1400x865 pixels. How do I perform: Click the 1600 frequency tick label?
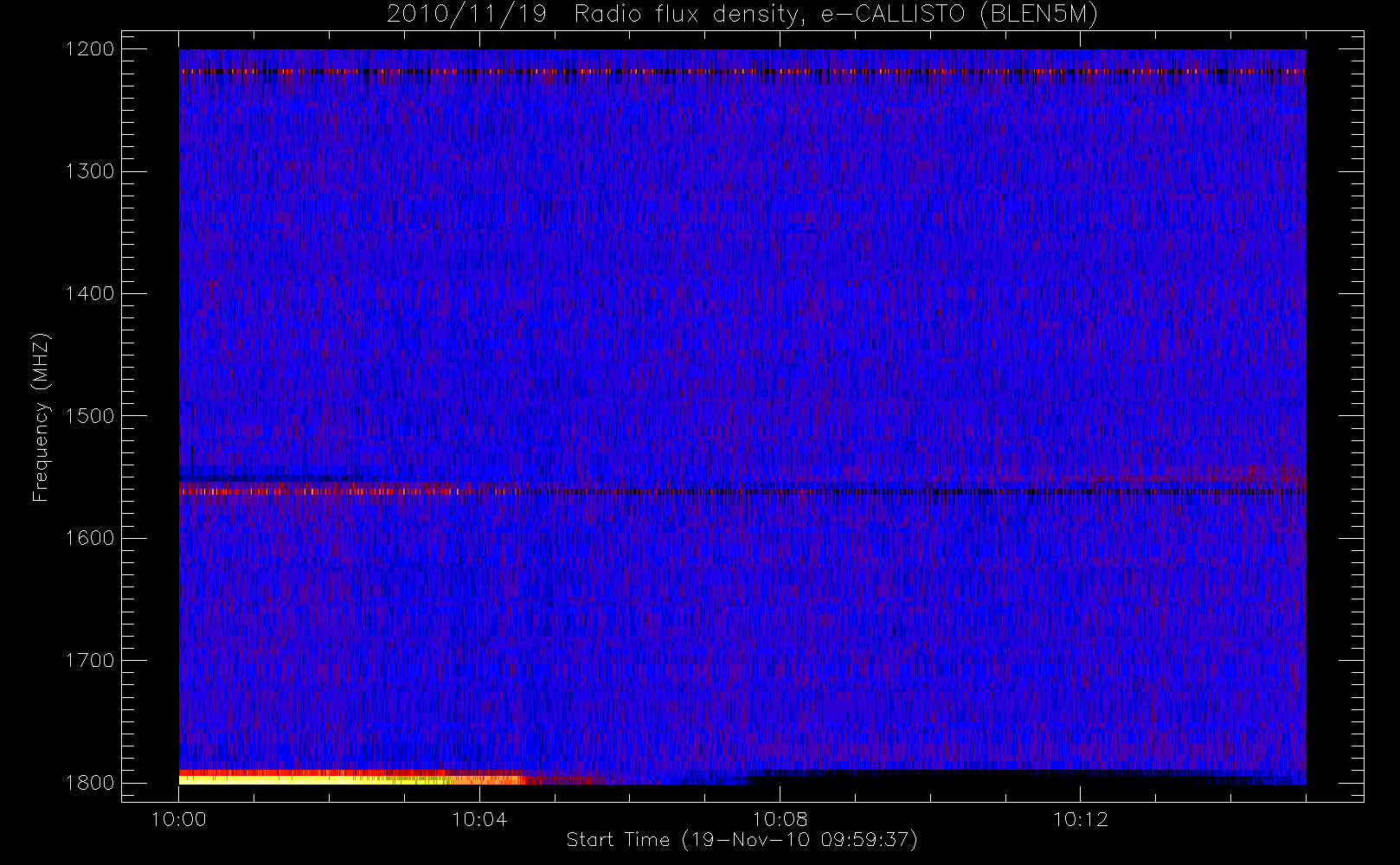coord(90,538)
